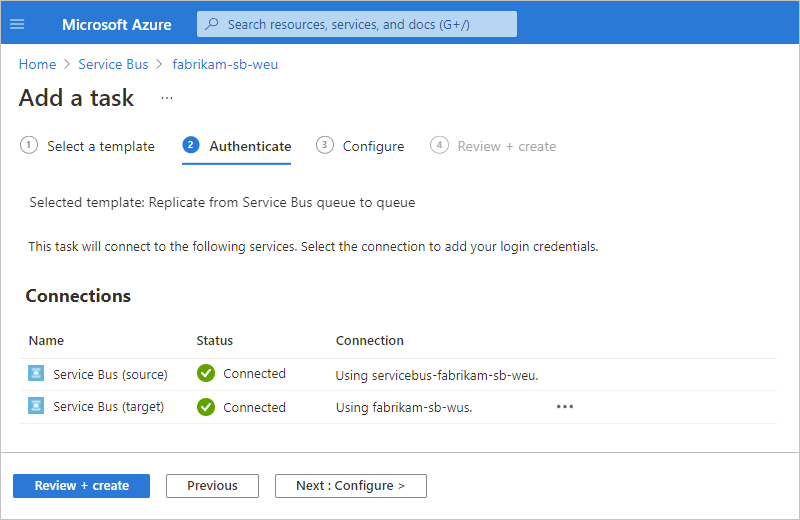Select the Authenticate step tab

(249, 146)
